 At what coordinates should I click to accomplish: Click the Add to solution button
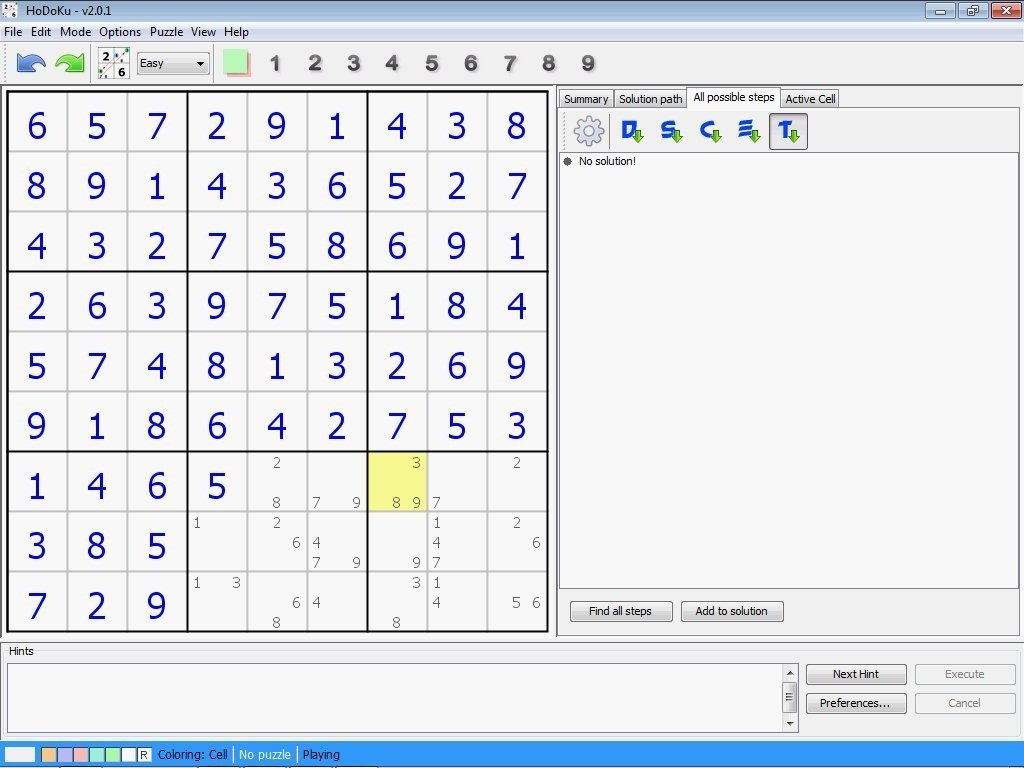(x=731, y=611)
